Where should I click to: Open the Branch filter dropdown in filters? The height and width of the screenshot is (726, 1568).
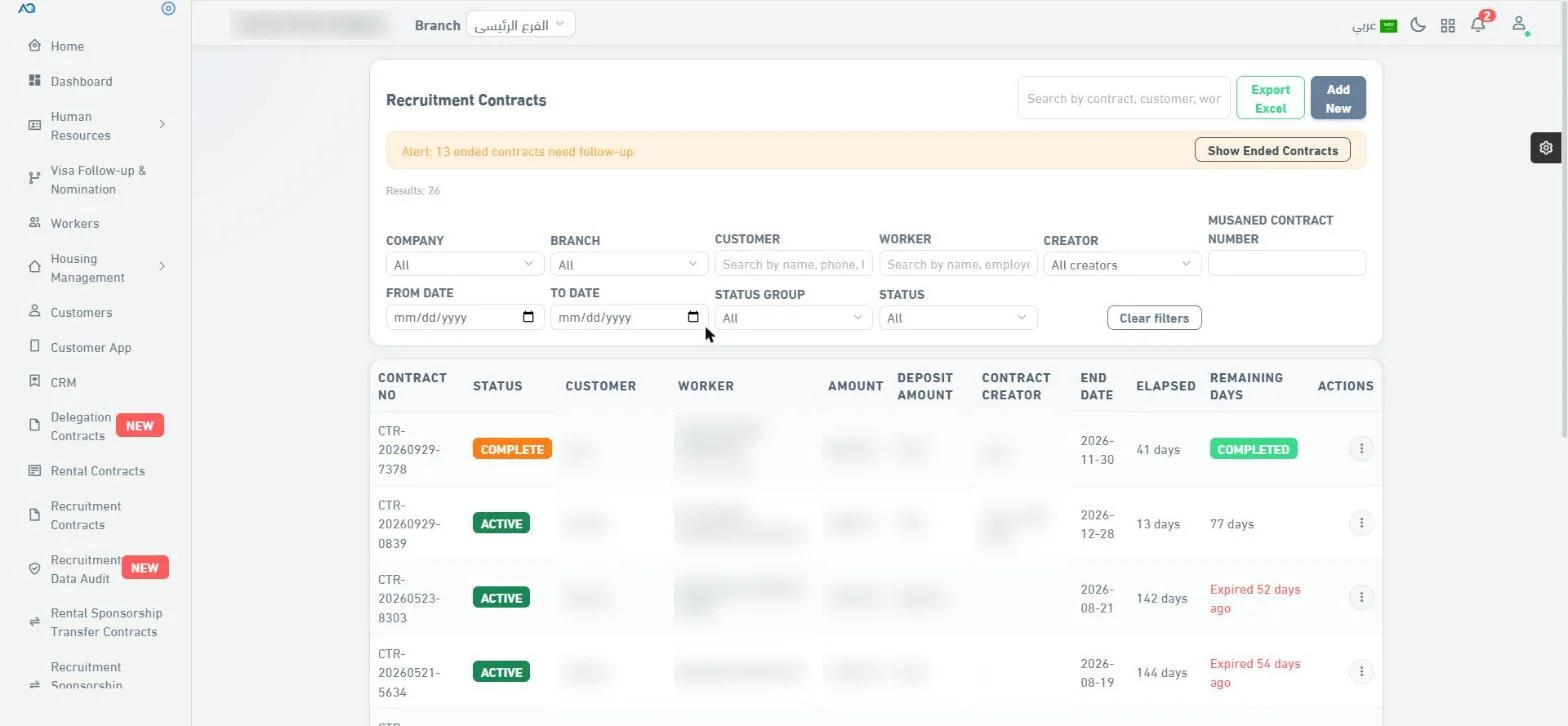(629, 264)
